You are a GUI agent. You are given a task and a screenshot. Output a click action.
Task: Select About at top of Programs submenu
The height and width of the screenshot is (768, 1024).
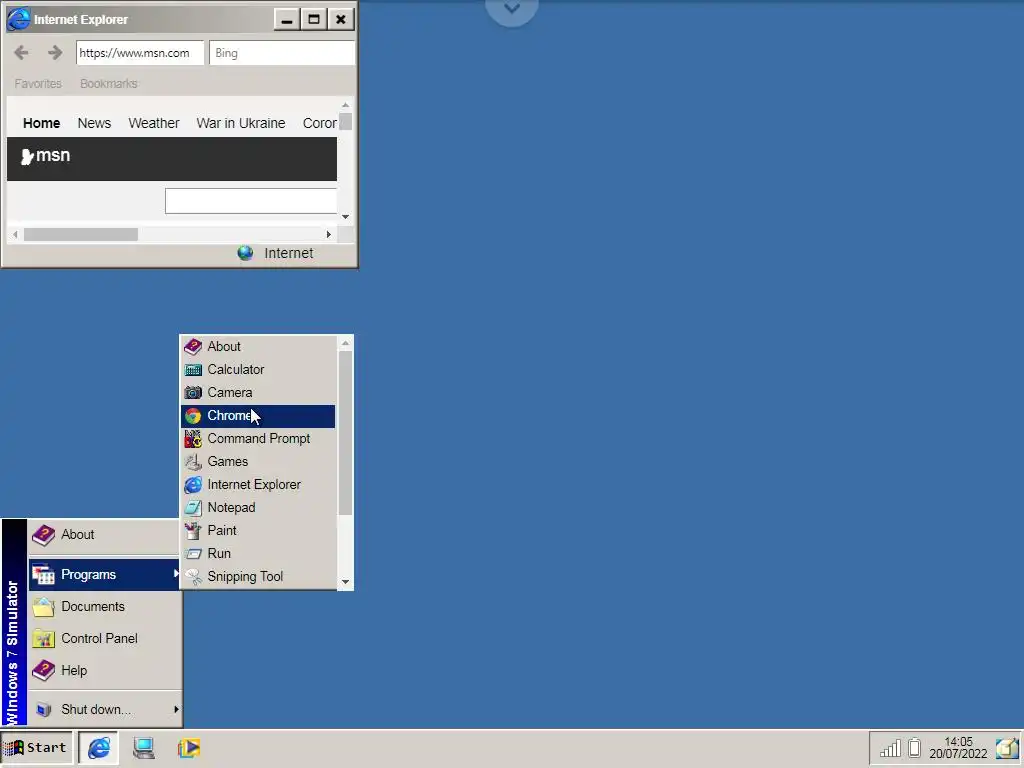[x=258, y=347]
